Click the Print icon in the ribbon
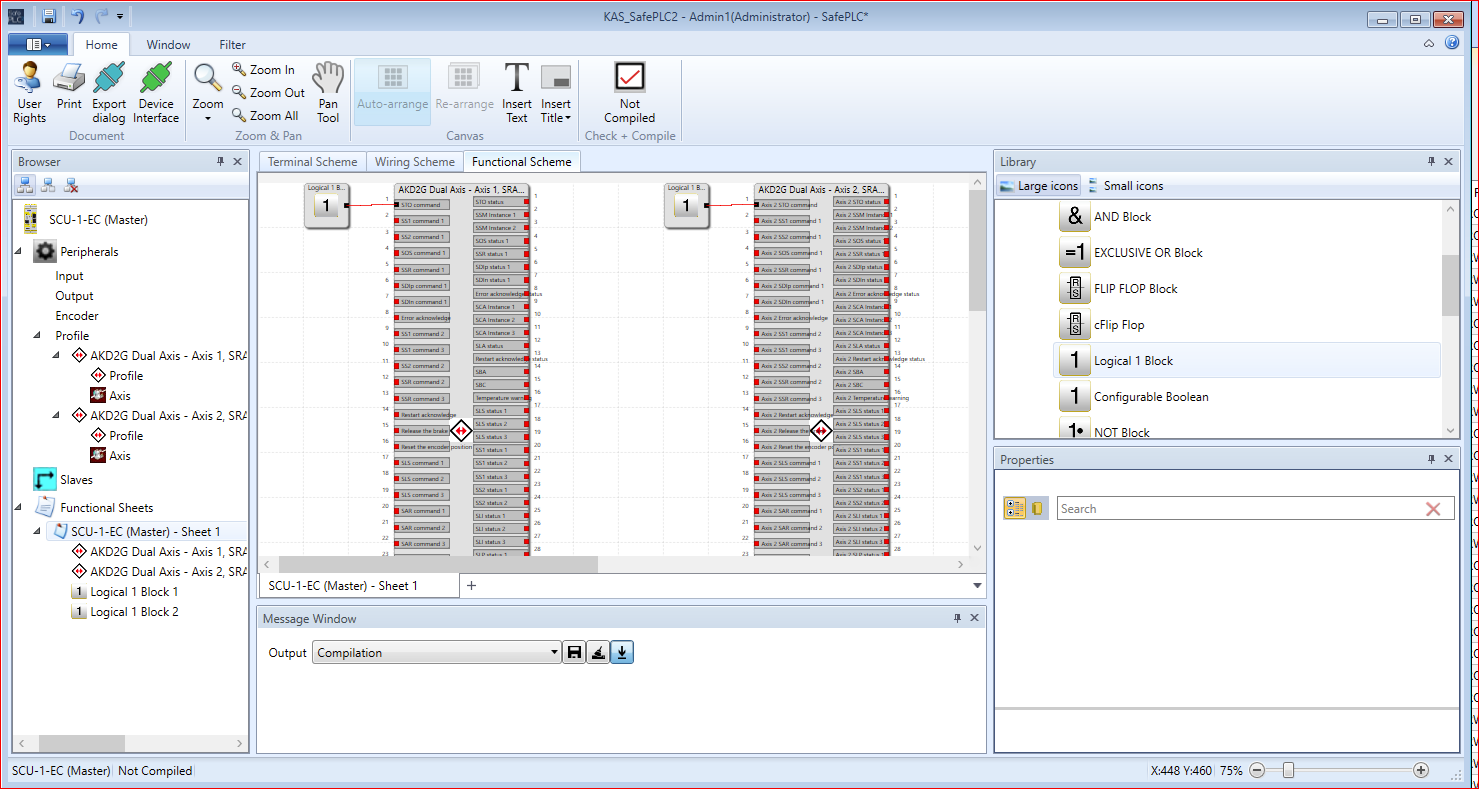1479x789 pixels. pyautogui.click(x=69, y=86)
